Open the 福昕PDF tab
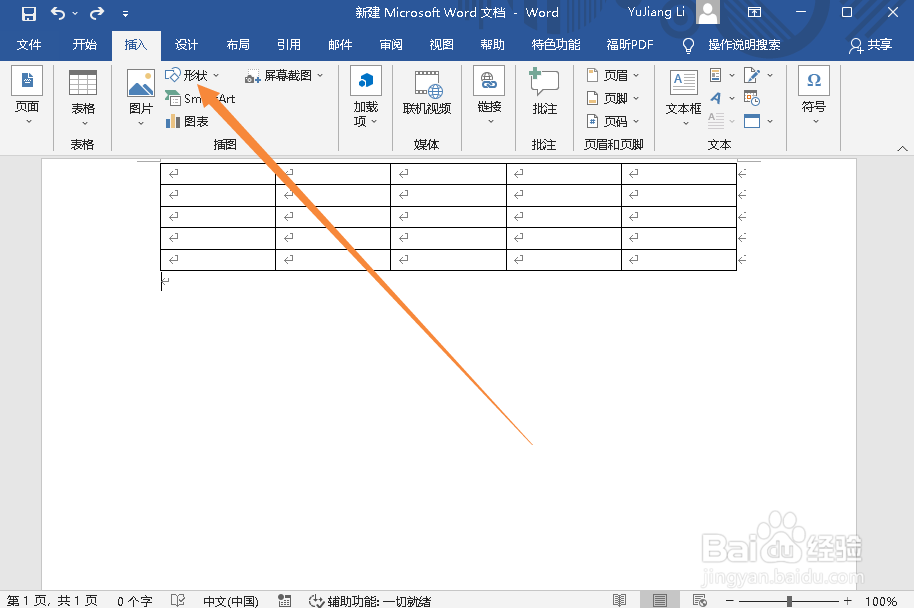The width and height of the screenshot is (914, 608). pos(630,45)
